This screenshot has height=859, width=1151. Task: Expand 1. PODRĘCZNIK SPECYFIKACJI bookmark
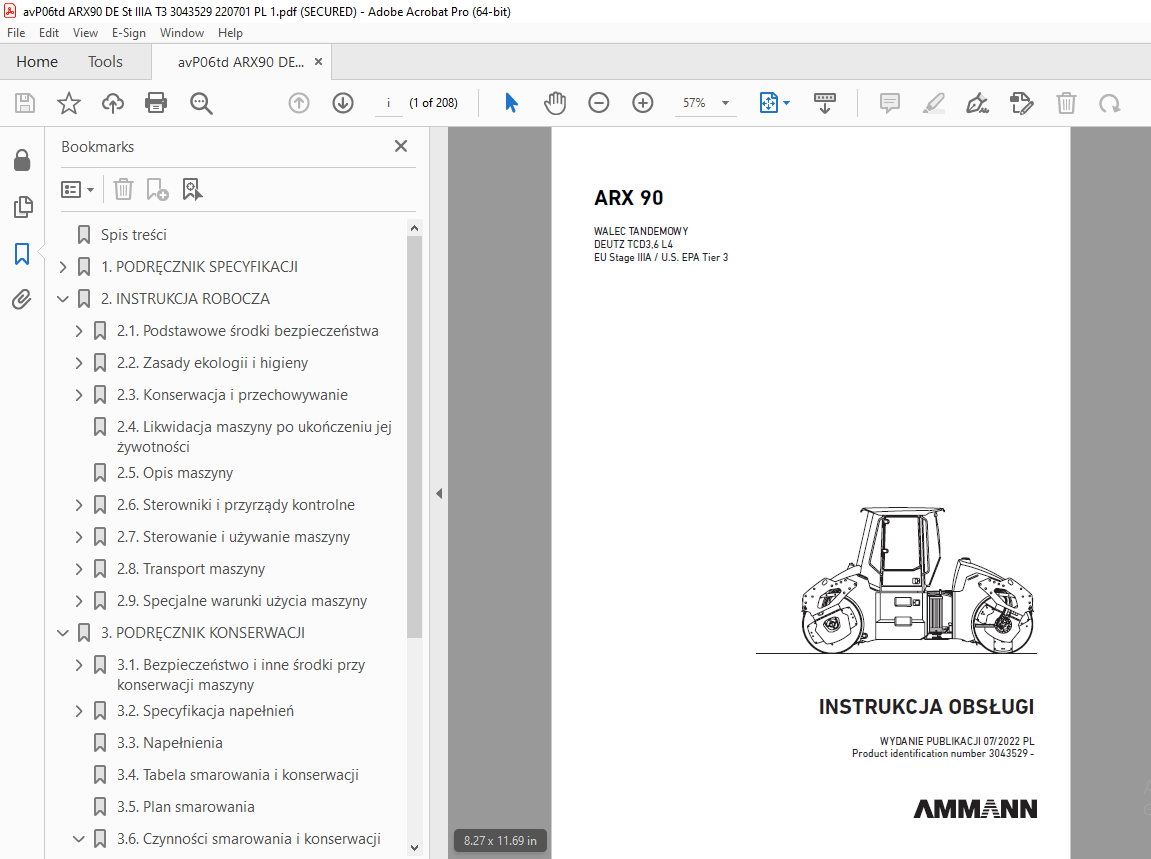click(x=62, y=267)
